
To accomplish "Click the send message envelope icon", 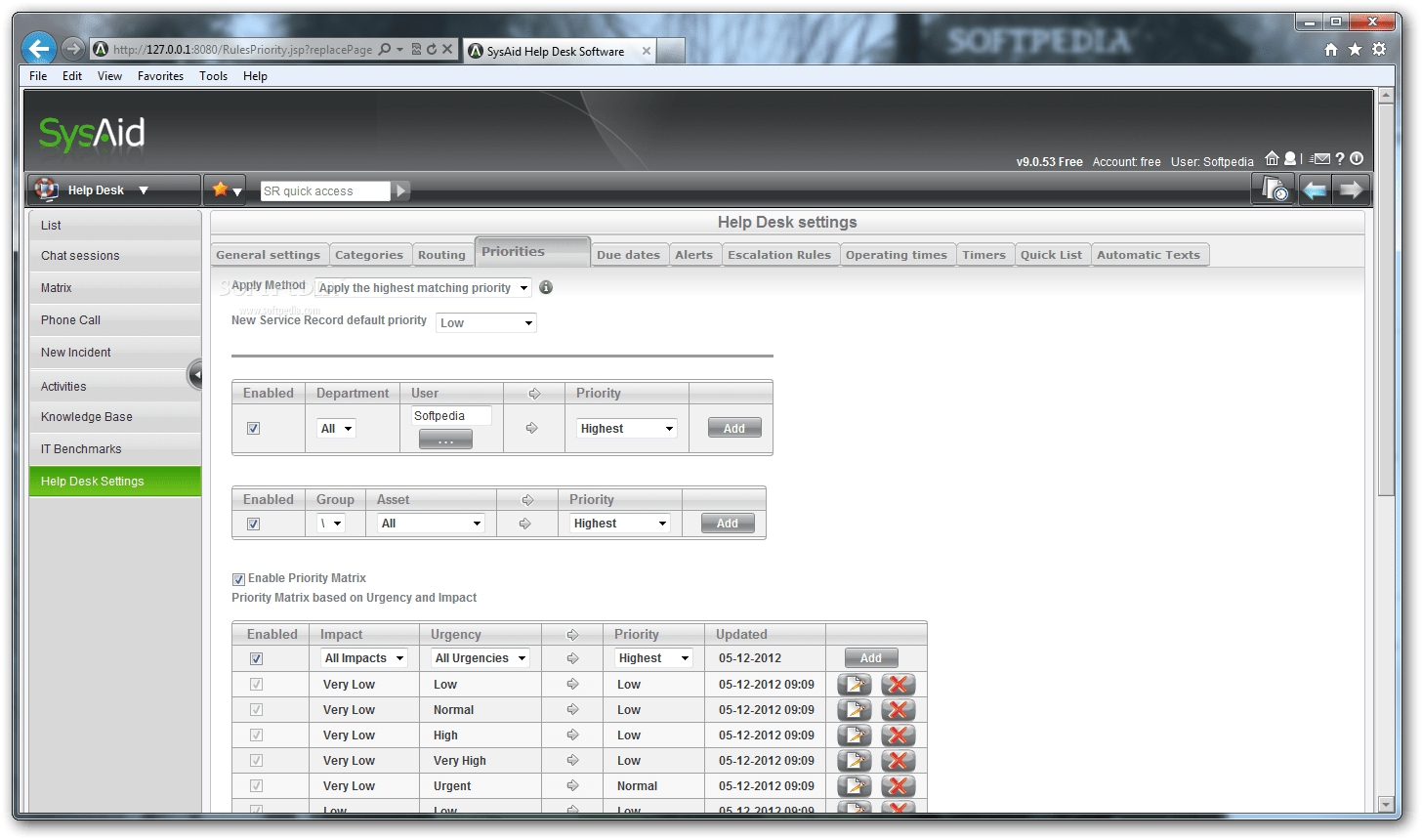I will click(1322, 158).
